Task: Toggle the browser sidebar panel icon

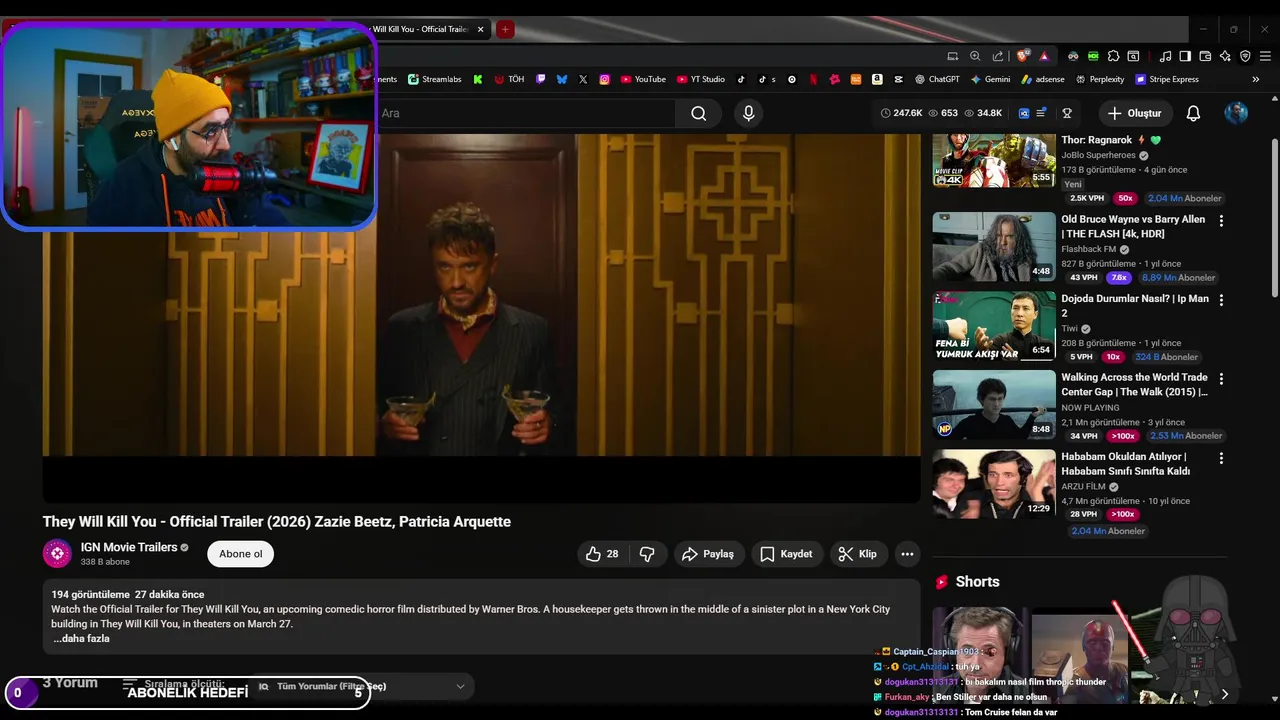Action: [x=1185, y=56]
